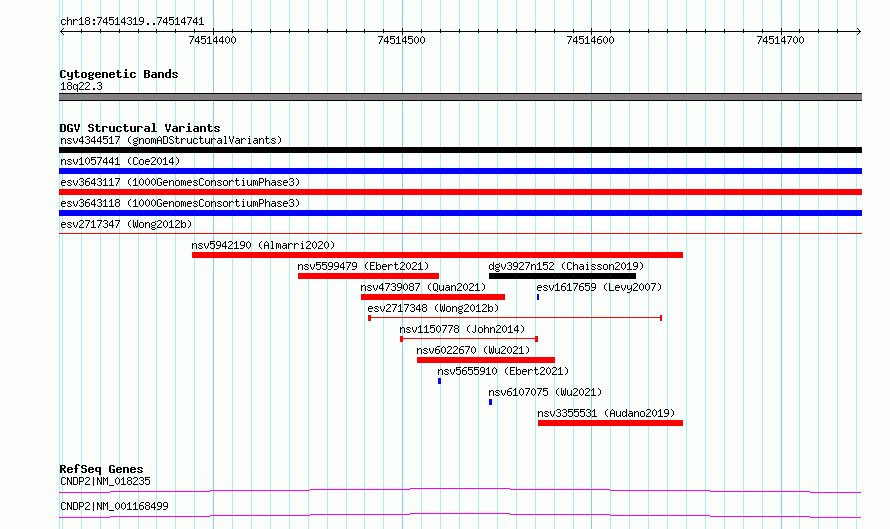Viewport: 890px width, 529px height.
Task: Click the magenta CNDP2 NM_001168499 gene line
Action: [460, 515]
